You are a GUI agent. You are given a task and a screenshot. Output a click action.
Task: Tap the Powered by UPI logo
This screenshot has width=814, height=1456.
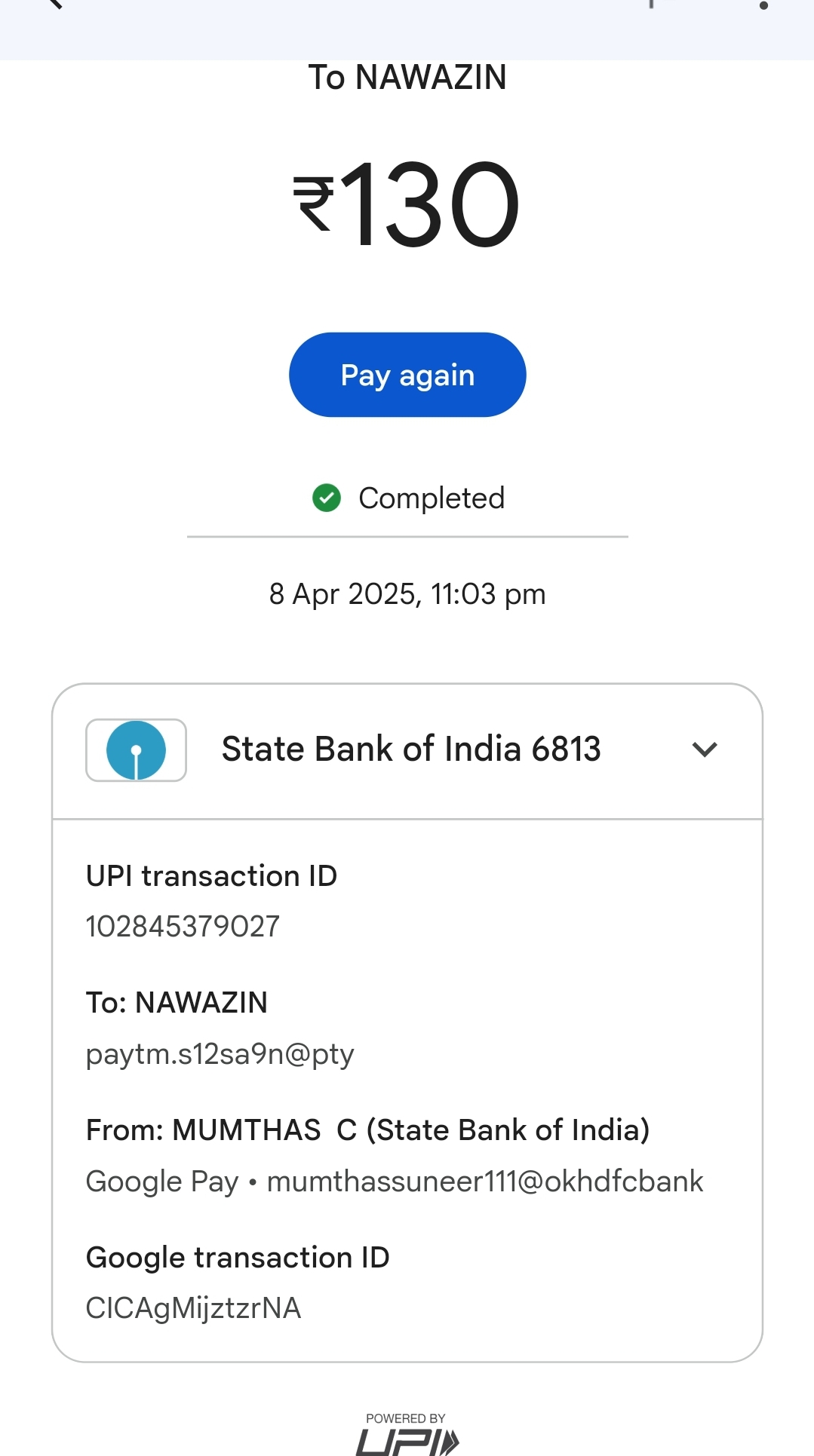(407, 1435)
